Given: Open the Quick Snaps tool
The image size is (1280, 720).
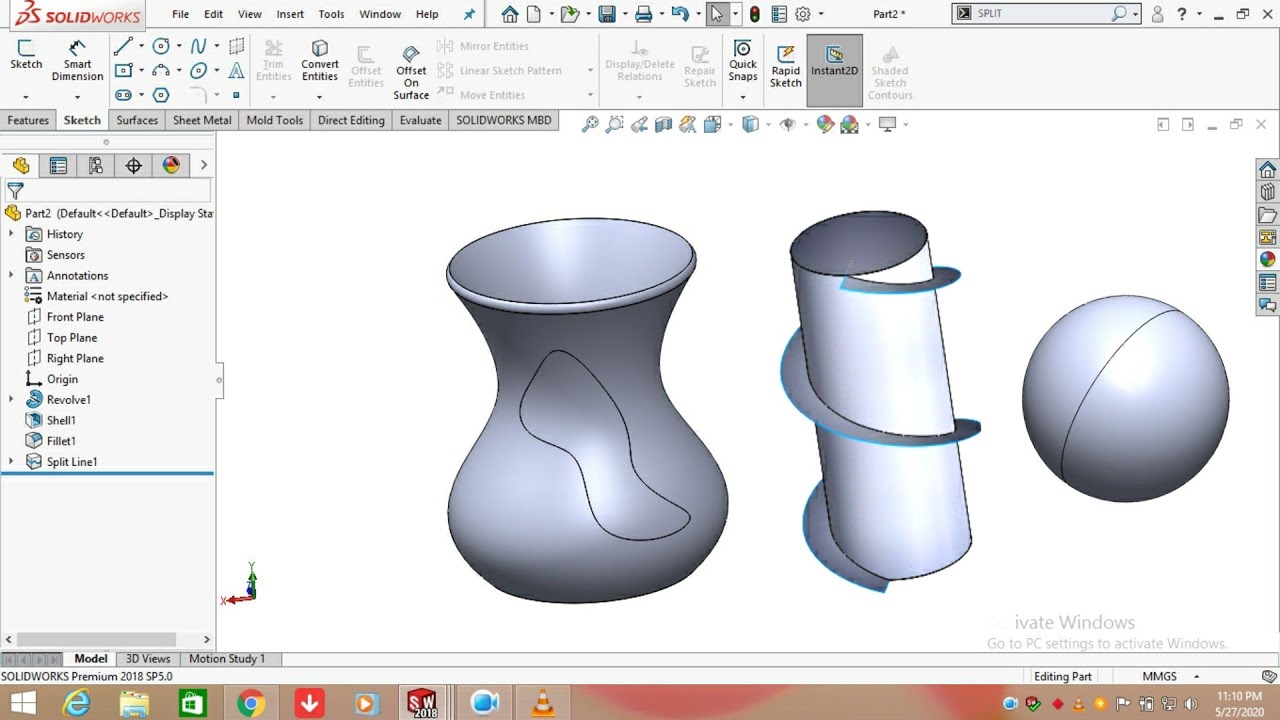Looking at the screenshot, I should pyautogui.click(x=743, y=61).
